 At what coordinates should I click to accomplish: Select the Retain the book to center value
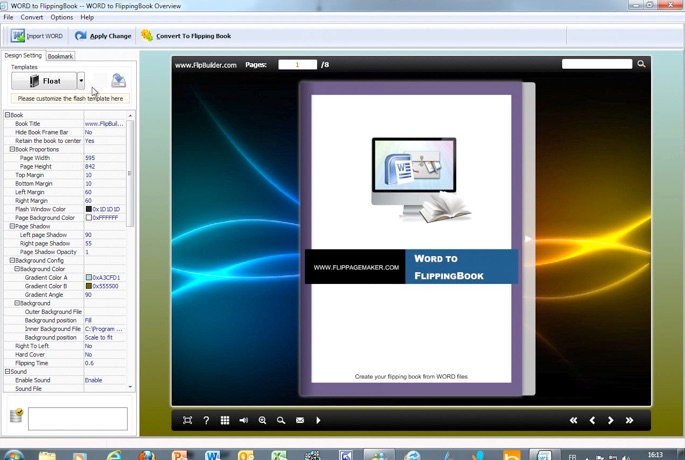[x=105, y=141]
